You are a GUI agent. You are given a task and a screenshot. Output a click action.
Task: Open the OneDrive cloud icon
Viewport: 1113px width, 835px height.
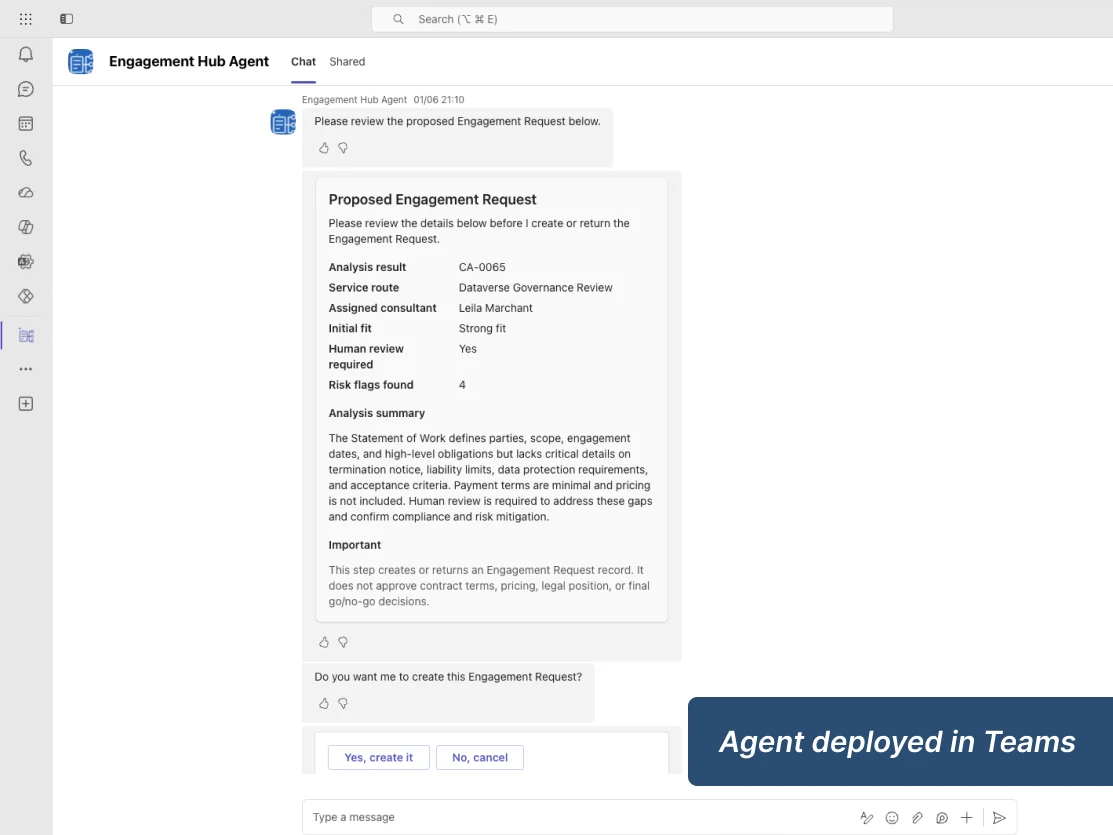(26, 192)
